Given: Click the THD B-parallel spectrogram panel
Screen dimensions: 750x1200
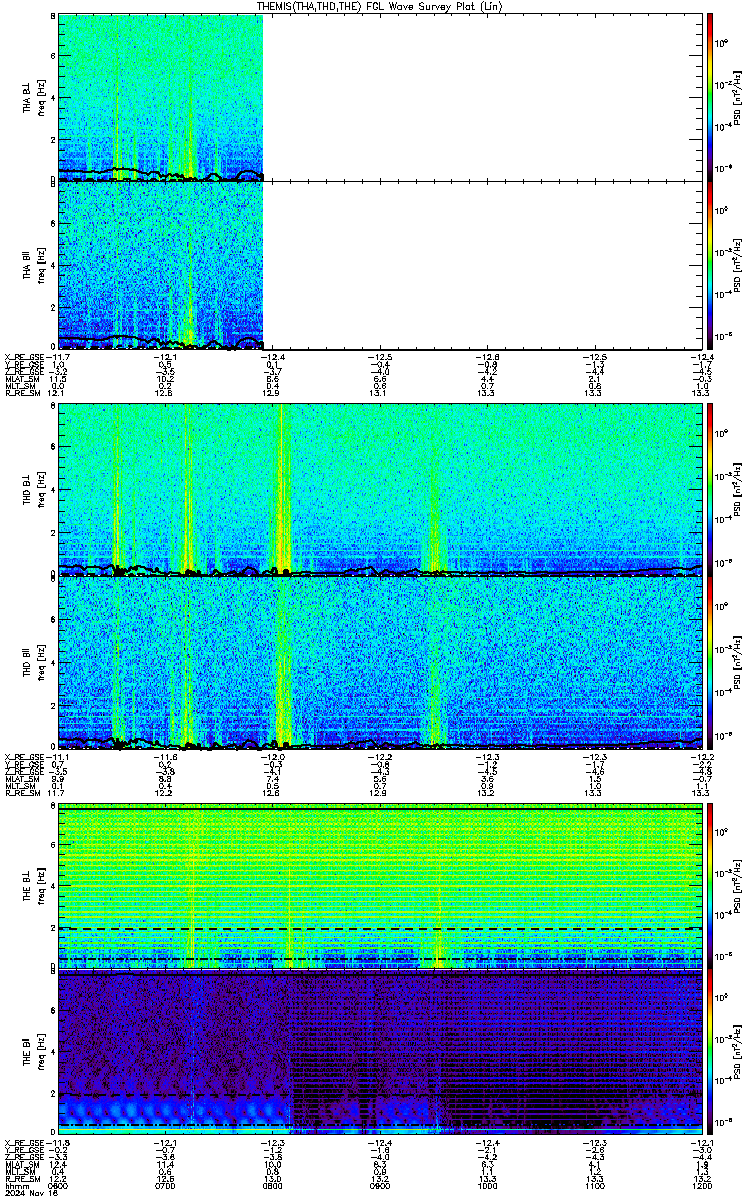Looking at the screenshot, I should (380, 662).
